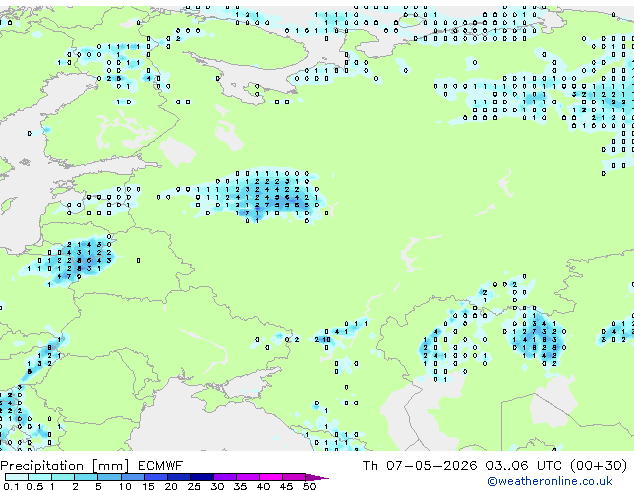Click the over-50 mm arrow tip of legend

[x=317, y=477]
